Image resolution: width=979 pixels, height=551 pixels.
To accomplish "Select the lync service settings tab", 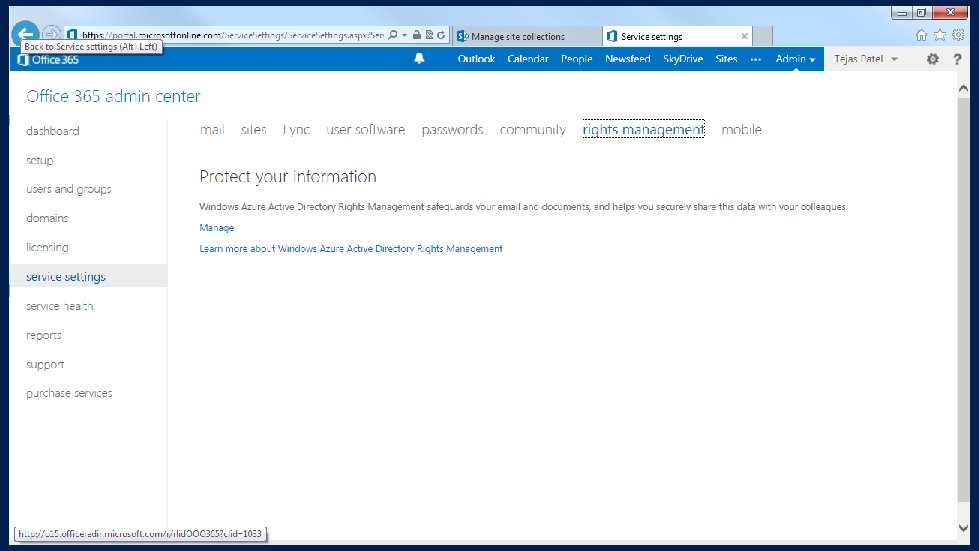I will pyautogui.click(x=296, y=130).
